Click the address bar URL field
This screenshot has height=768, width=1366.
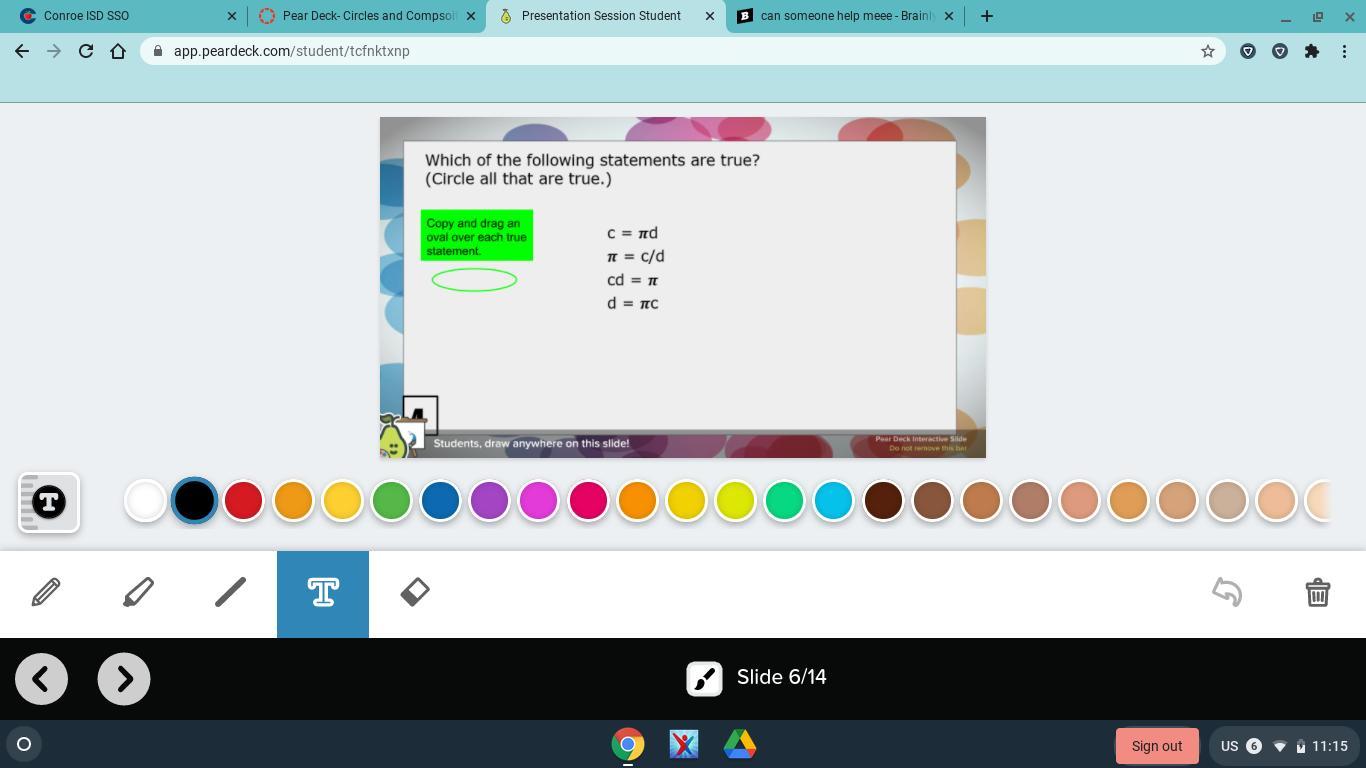pyautogui.click(x=681, y=51)
